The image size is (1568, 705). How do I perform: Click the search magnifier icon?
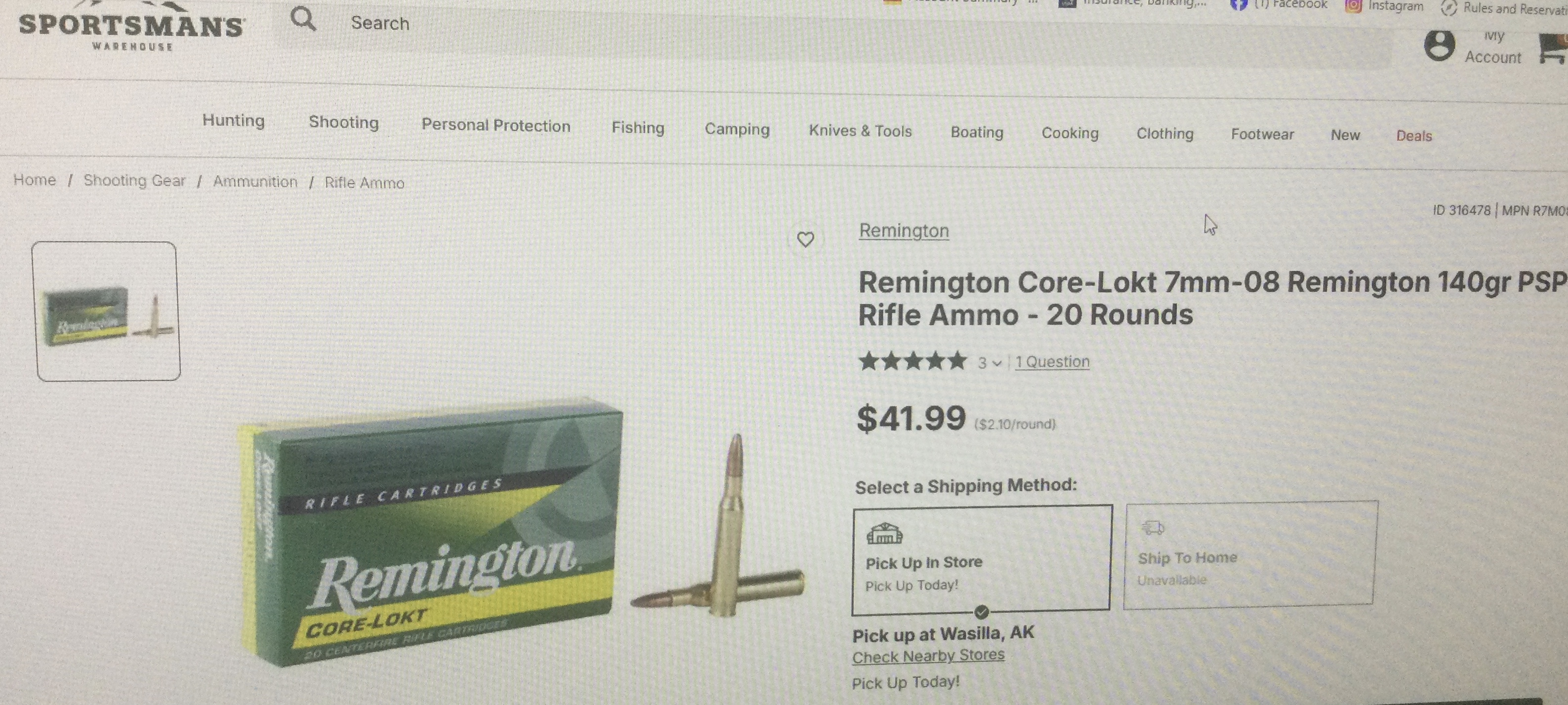coord(303,19)
